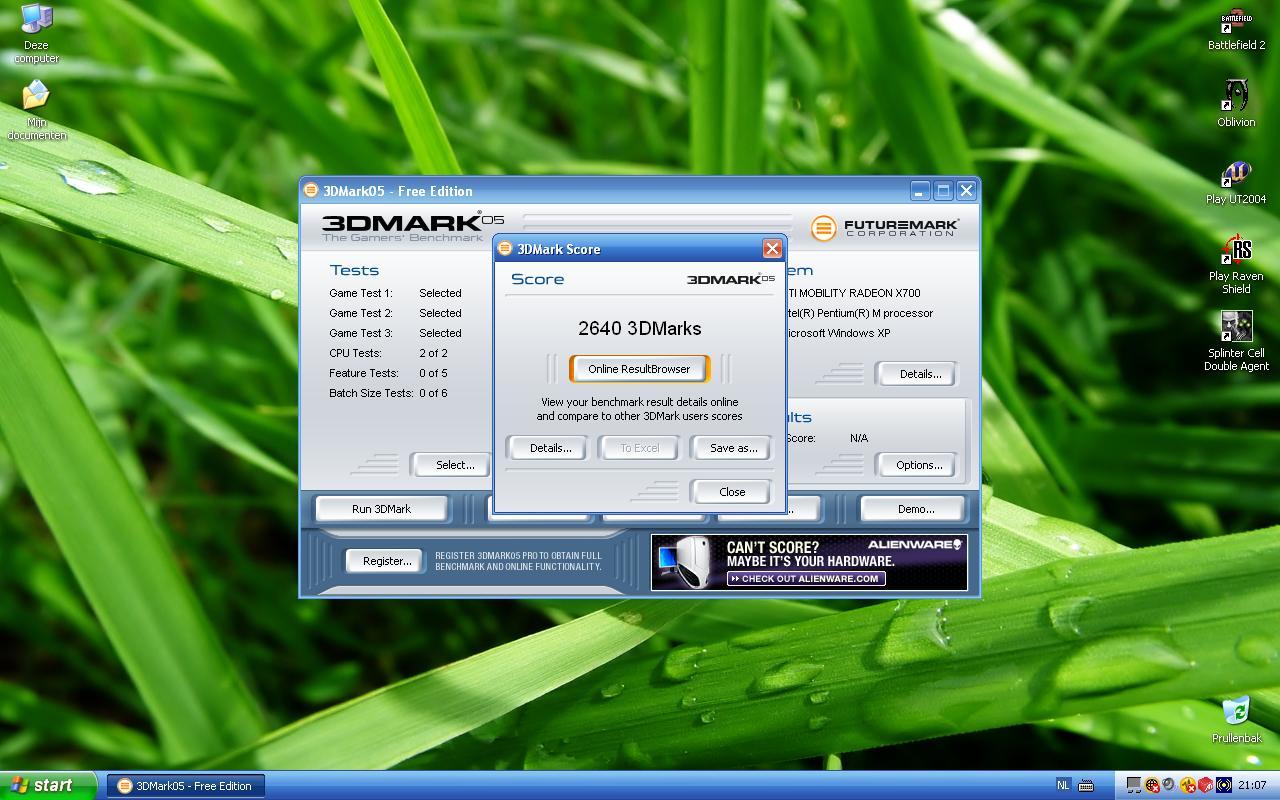Click the "2640 3DMarks" score text
This screenshot has width=1280, height=800.
pyautogui.click(x=639, y=328)
